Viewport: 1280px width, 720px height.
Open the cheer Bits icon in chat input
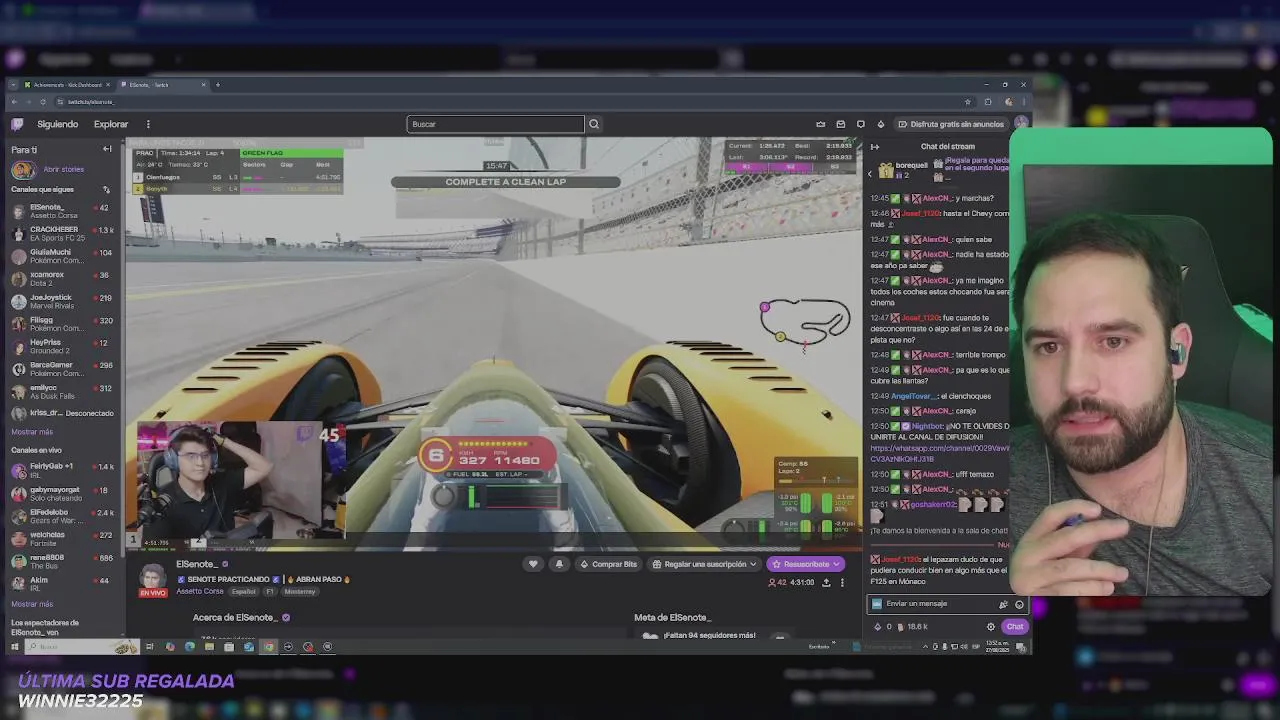pos(1003,604)
